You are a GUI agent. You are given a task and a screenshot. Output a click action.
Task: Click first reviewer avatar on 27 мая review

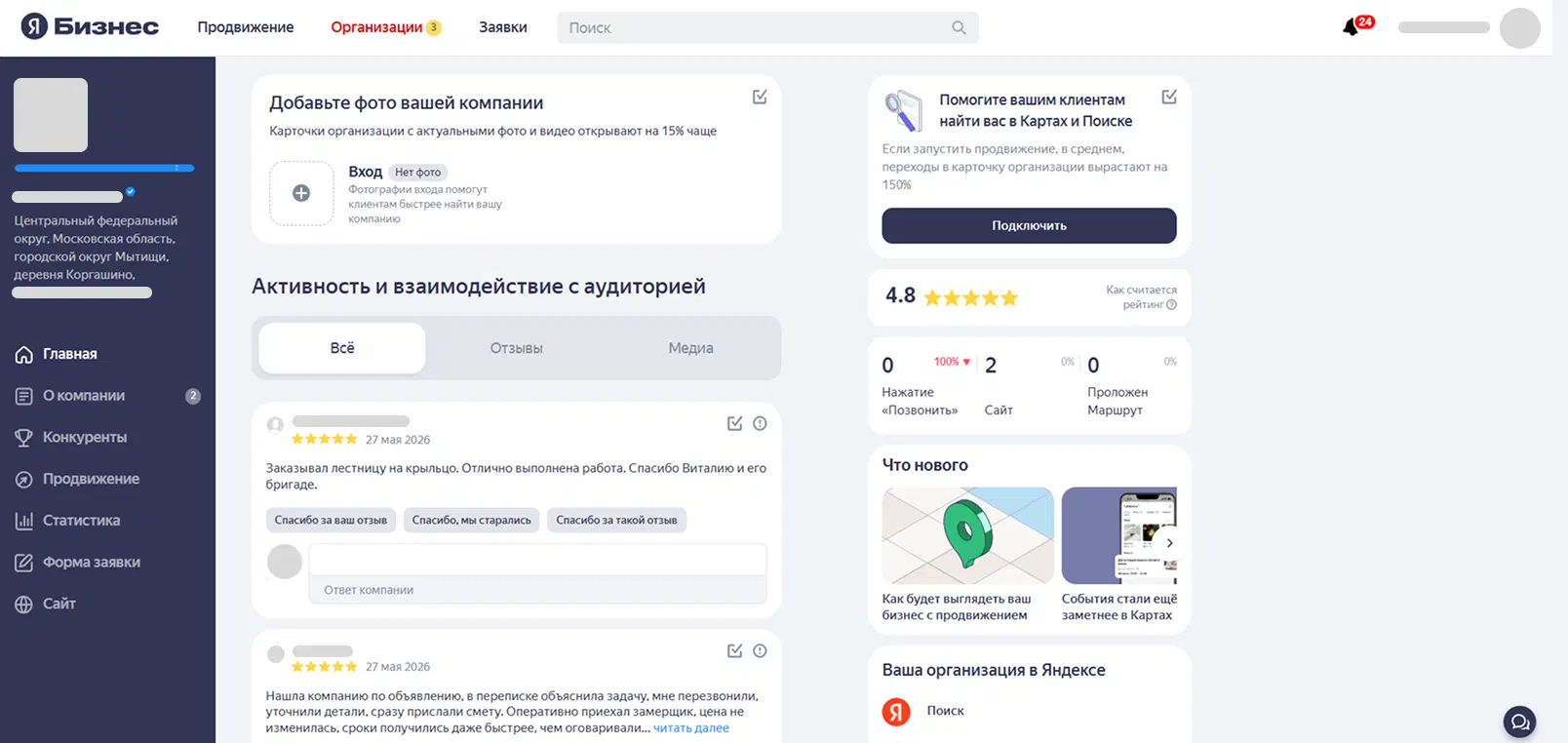[x=275, y=425]
